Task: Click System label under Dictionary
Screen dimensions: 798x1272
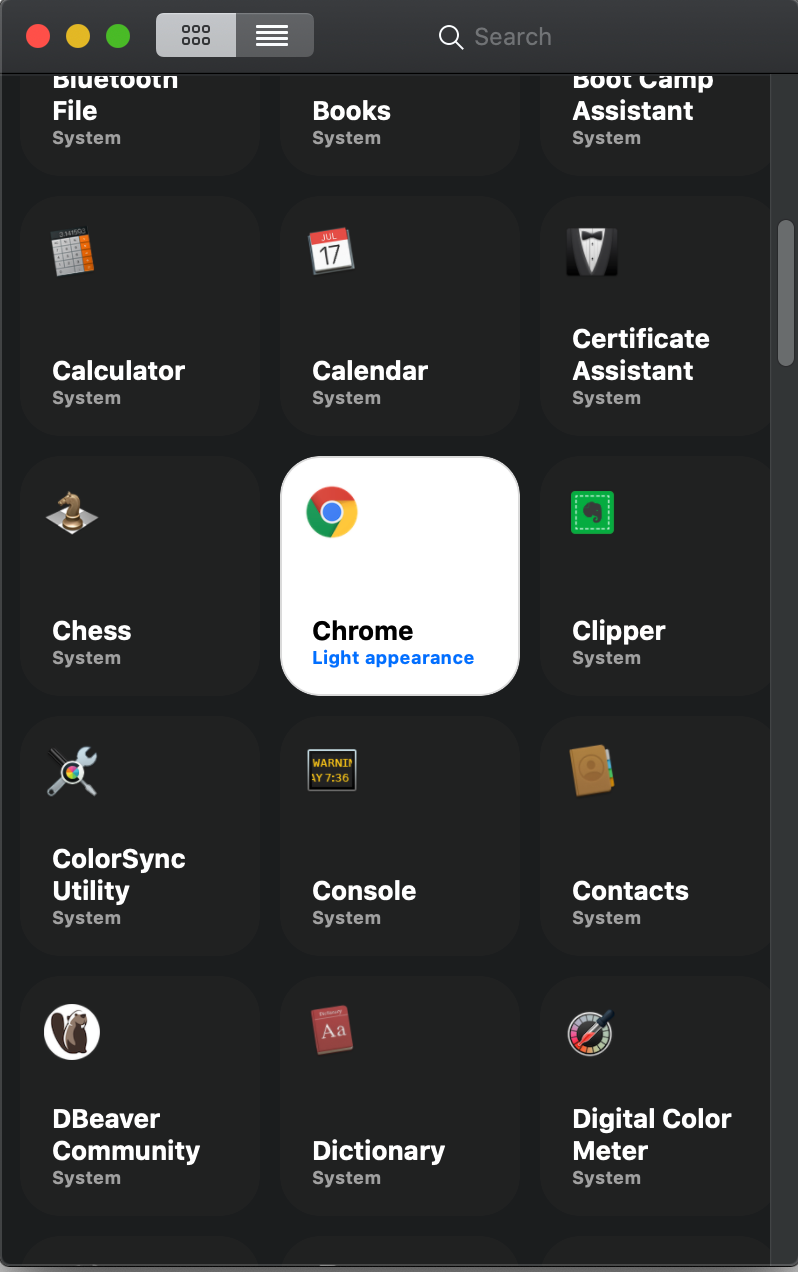Action: click(x=346, y=1178)
